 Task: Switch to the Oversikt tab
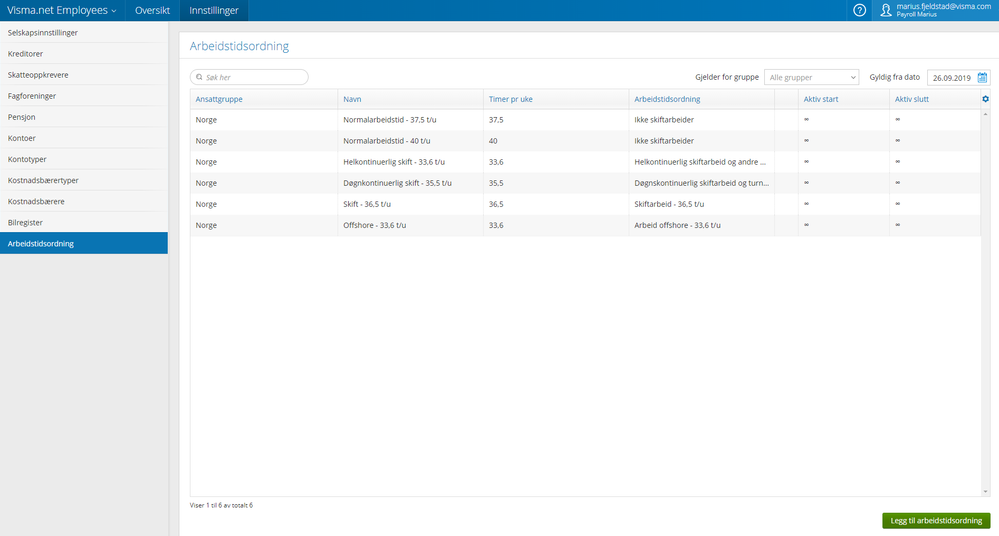coord(152,10)
